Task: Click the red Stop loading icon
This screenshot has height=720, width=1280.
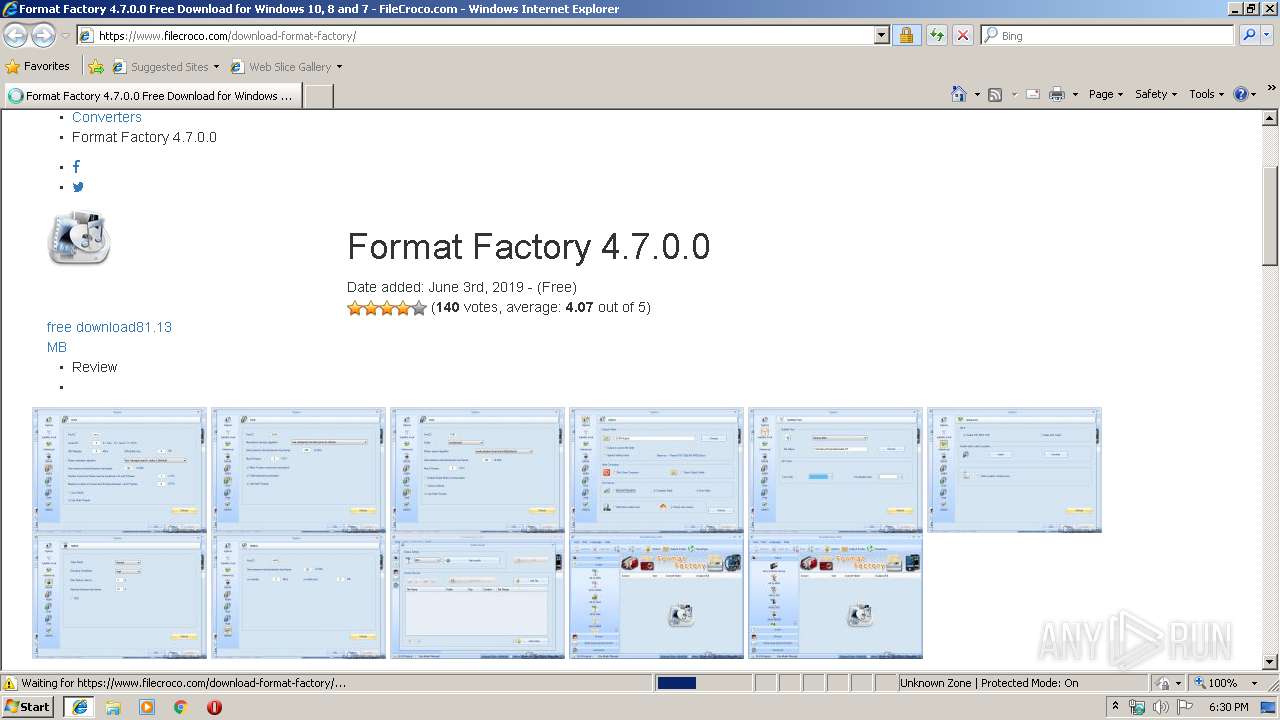Action: 963,35
